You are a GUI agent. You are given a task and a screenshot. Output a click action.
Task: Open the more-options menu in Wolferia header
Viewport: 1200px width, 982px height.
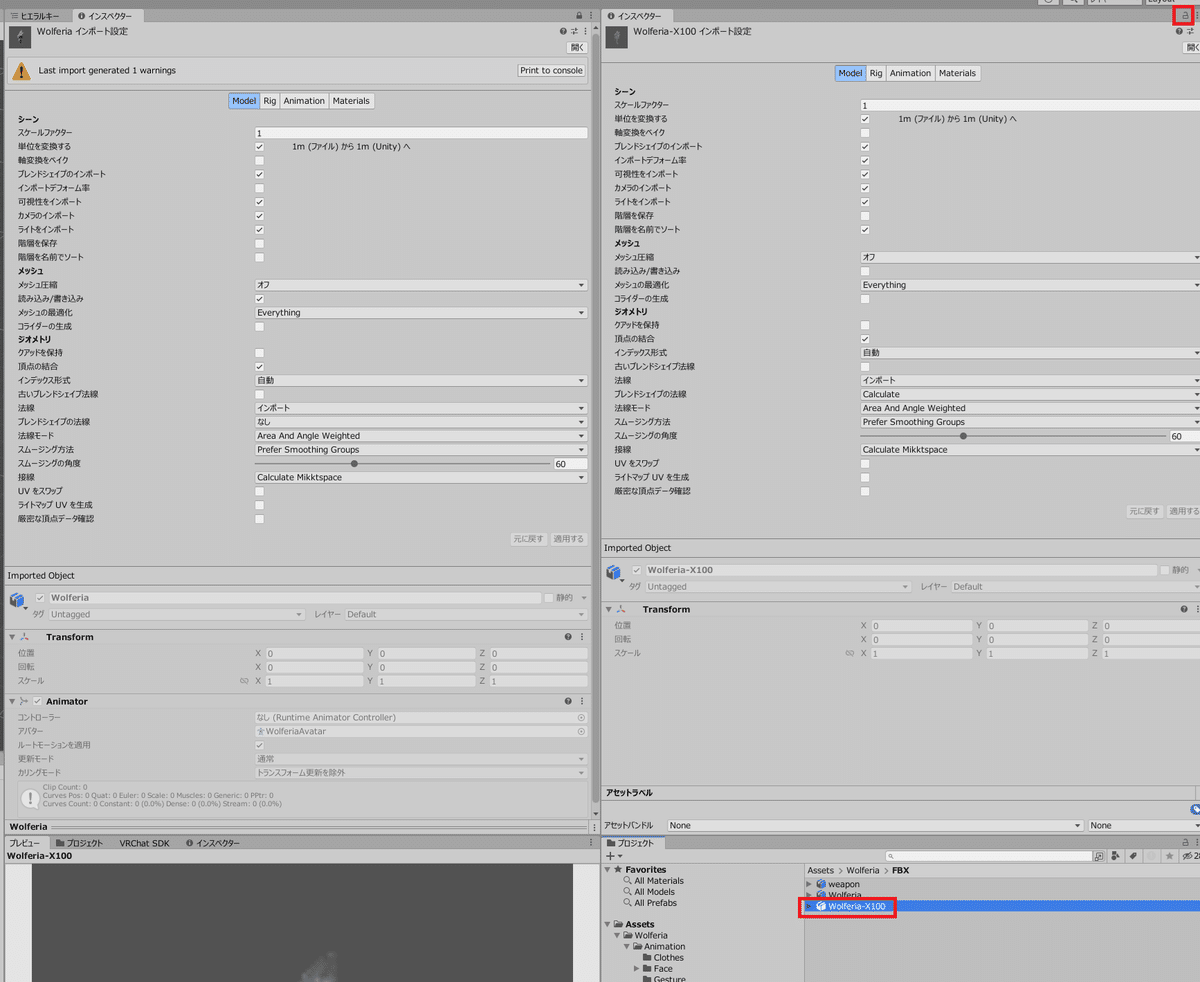tap(584, 32)
